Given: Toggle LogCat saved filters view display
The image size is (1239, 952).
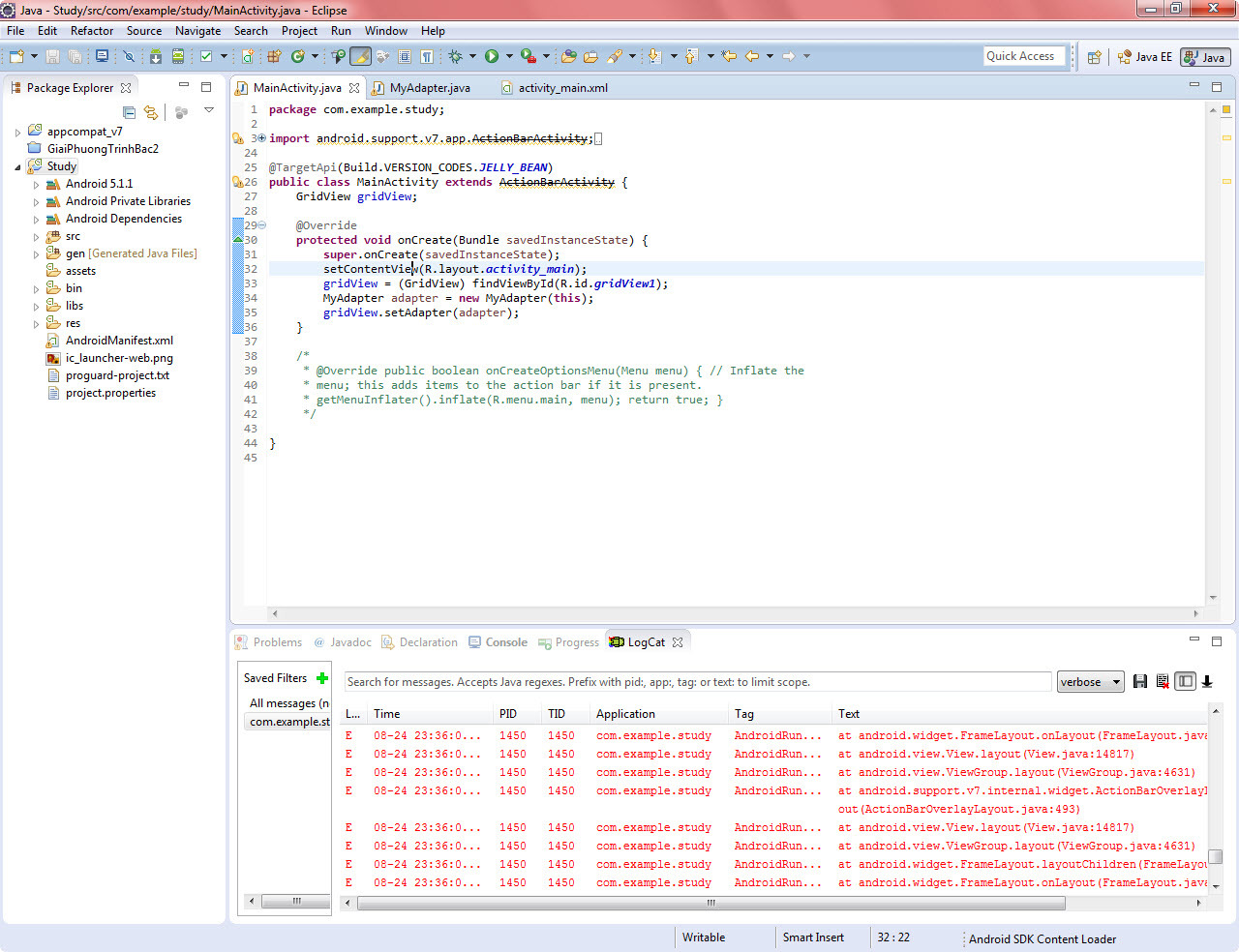Looking at the screenshot, I should coord(1185,682).
